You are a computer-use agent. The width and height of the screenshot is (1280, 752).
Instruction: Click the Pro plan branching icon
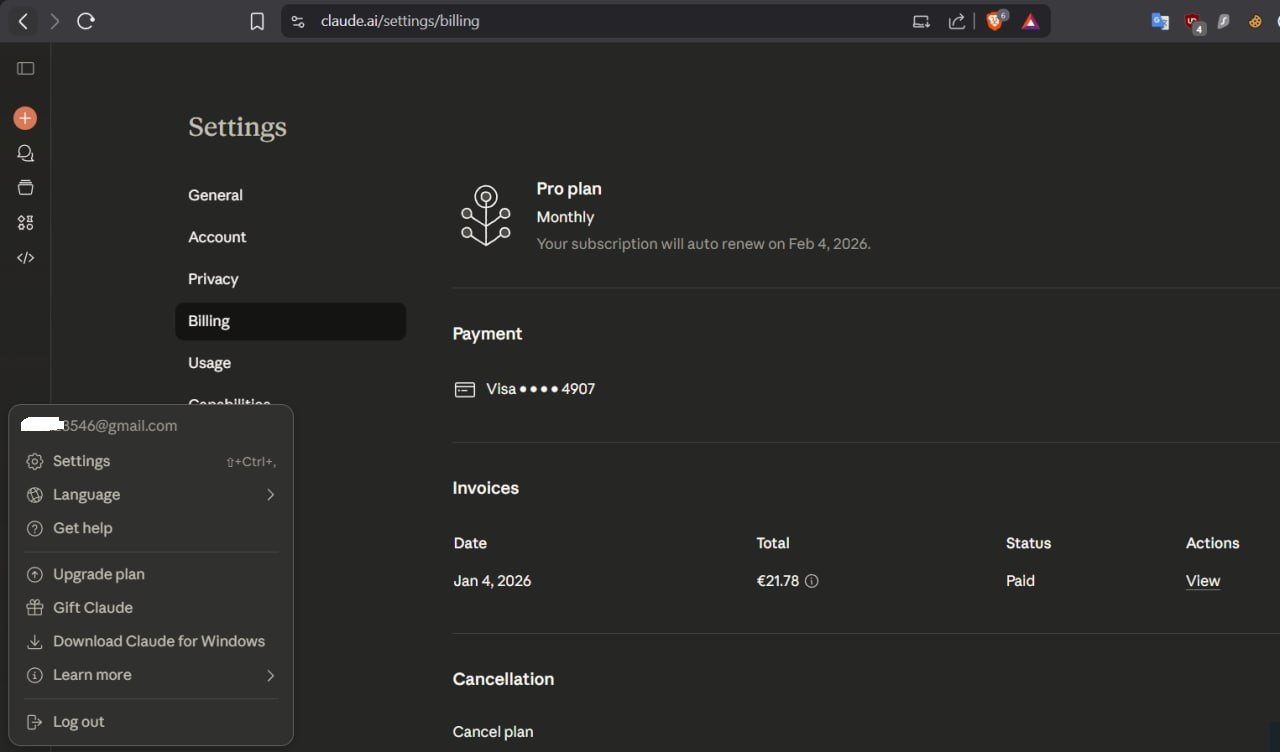coord(486,215)
